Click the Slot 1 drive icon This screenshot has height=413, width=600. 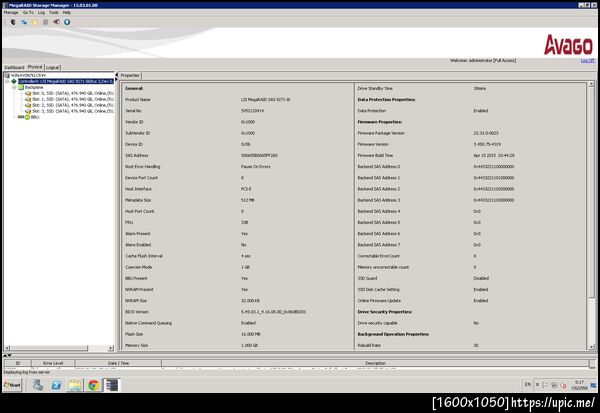click(28, 99)
